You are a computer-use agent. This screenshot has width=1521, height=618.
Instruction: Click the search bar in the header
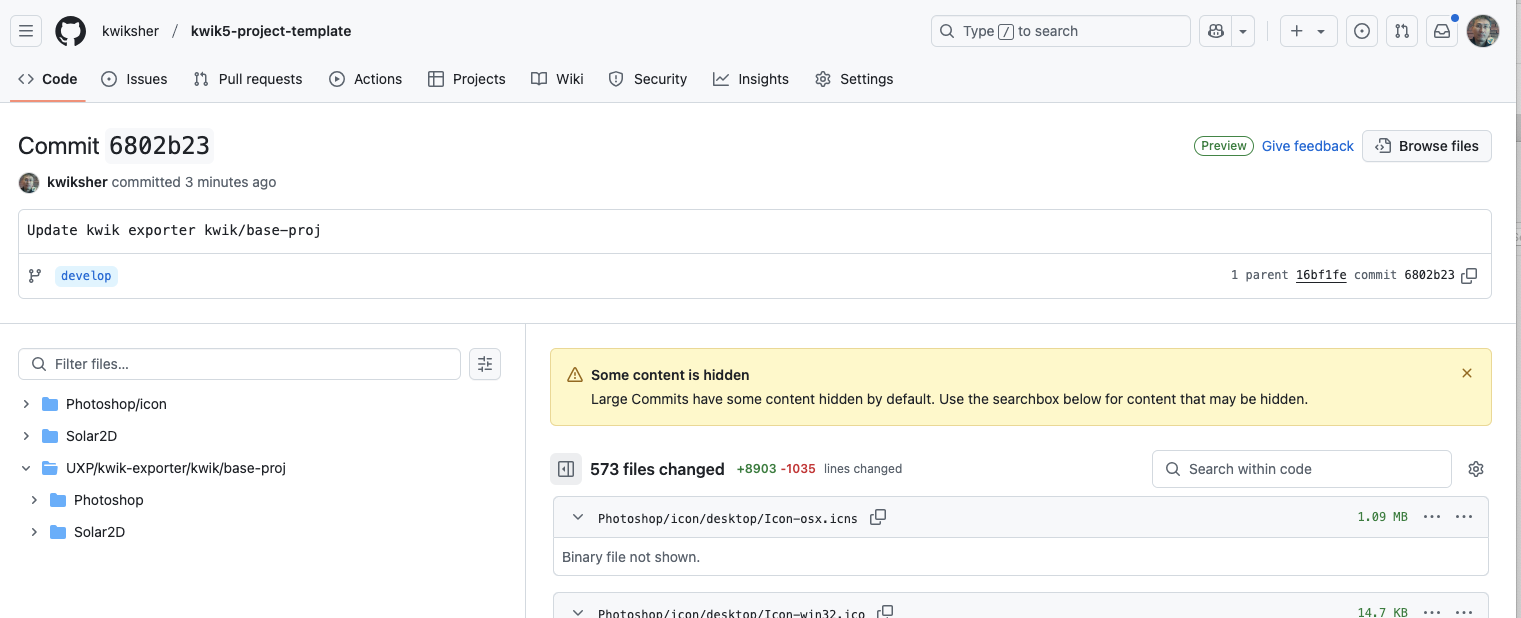click(1060, 31)
